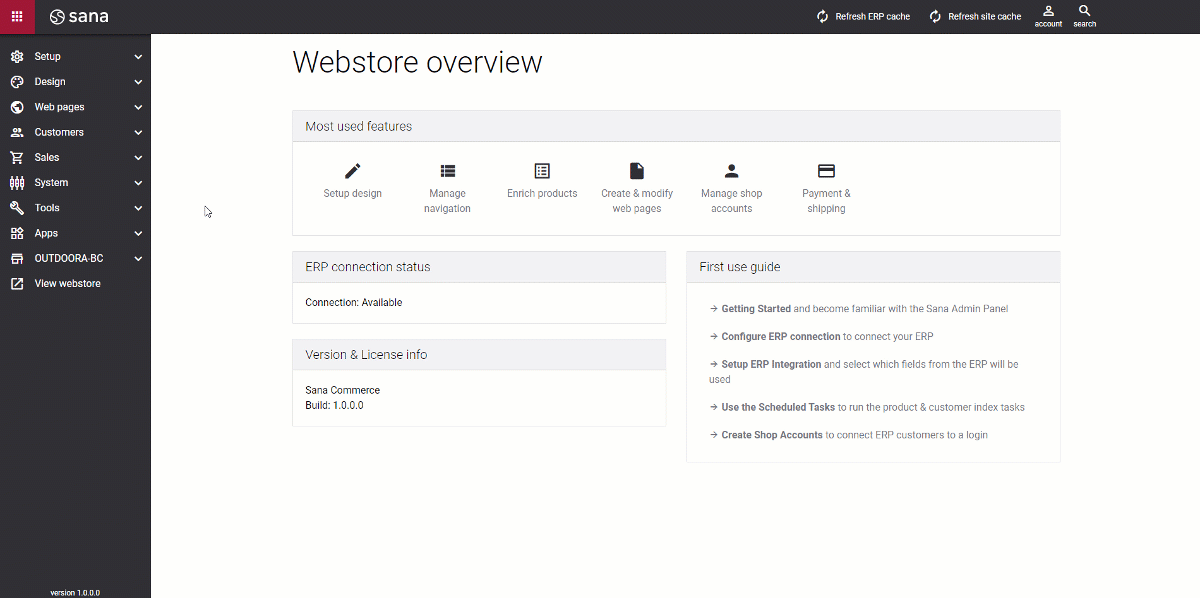Click the Tools wrench icon
This screenshot has width=1200, height=598.
pos(17,208)
